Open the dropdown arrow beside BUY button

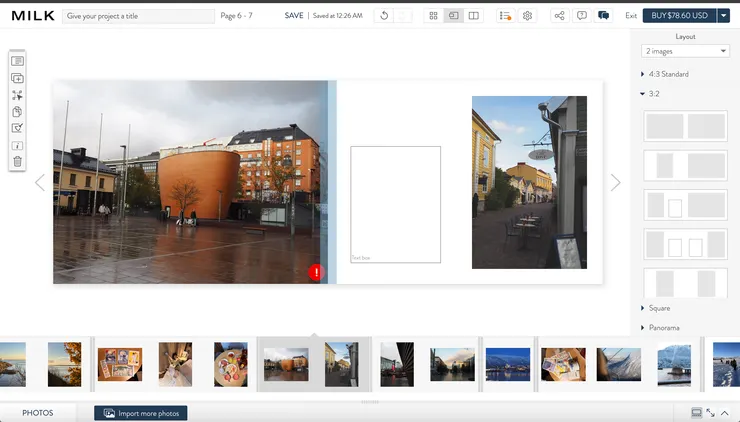coord(724,16)
